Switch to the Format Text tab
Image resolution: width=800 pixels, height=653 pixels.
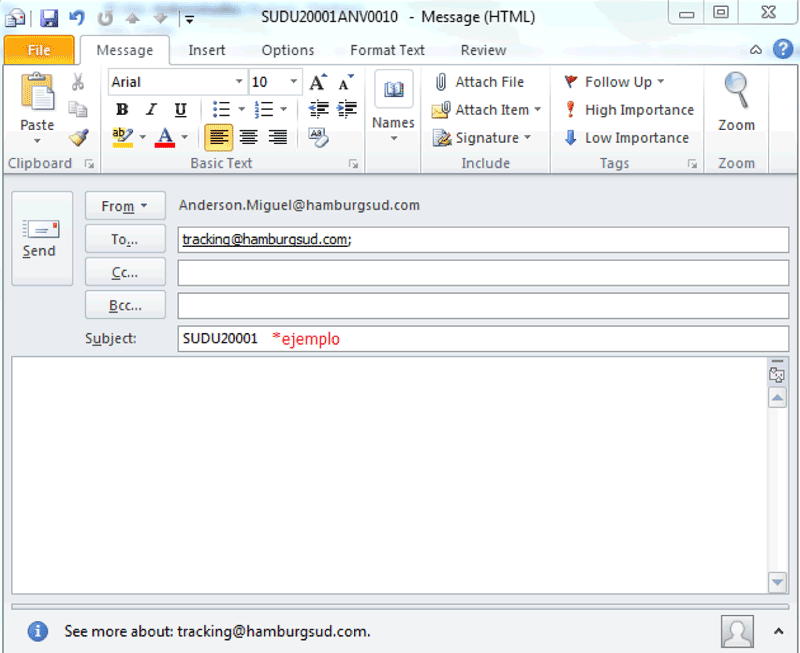tap(387, 50)
